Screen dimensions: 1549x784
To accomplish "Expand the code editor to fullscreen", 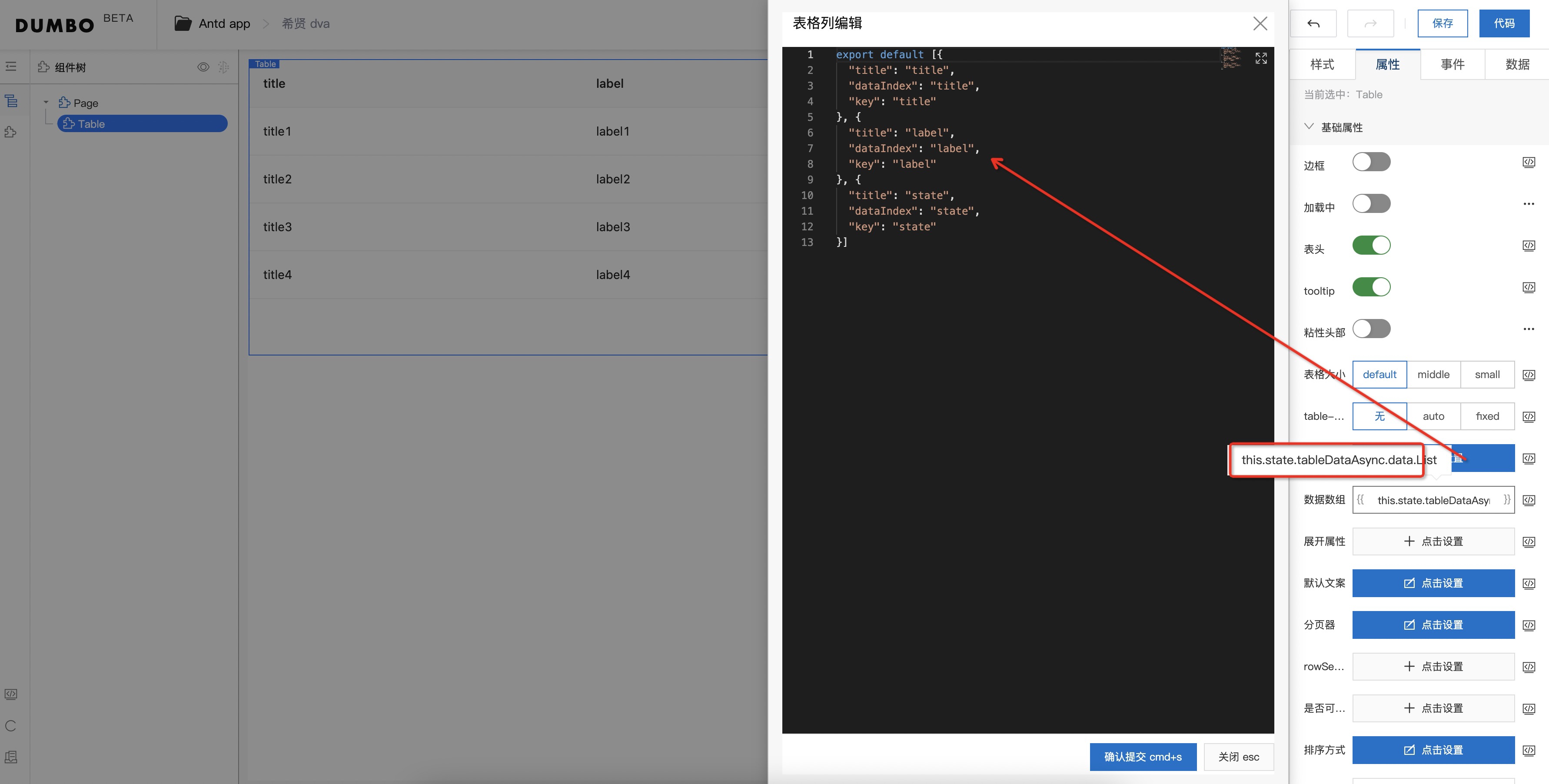I will tap(1261, 58).
